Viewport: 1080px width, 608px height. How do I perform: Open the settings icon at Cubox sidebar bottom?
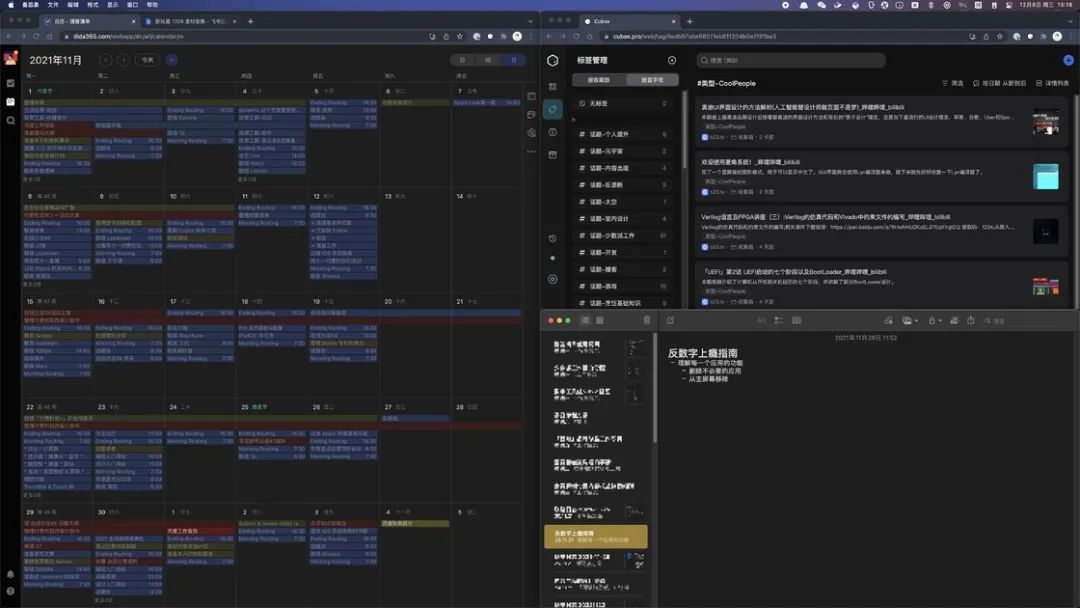coord(552,280)
